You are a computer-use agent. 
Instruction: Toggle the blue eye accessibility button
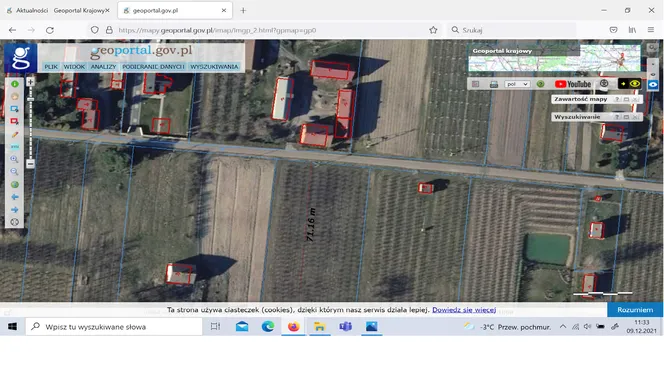tap(653, 84)
